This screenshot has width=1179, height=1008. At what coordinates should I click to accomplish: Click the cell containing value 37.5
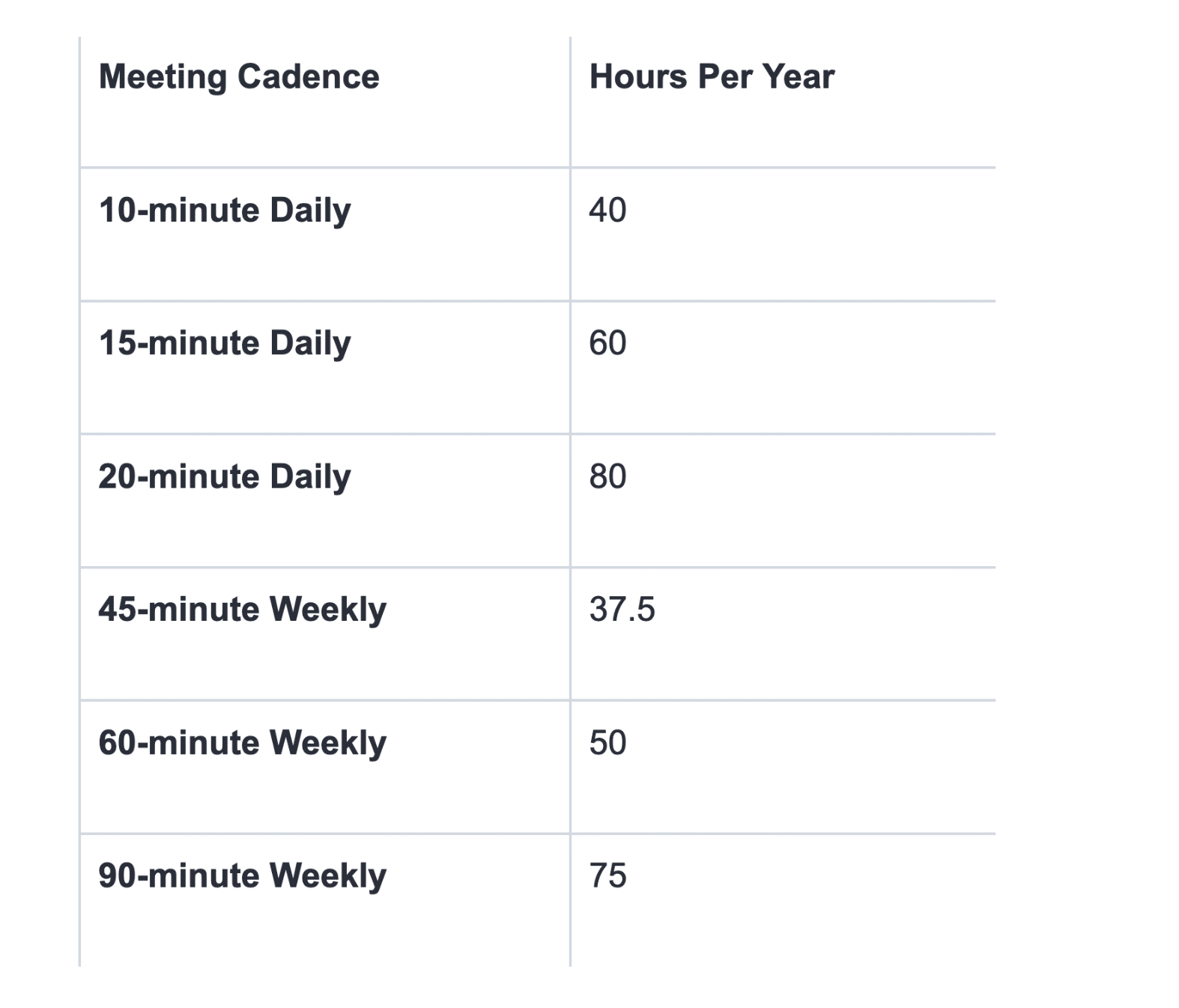pyautogui.click(x=783, y=634)
